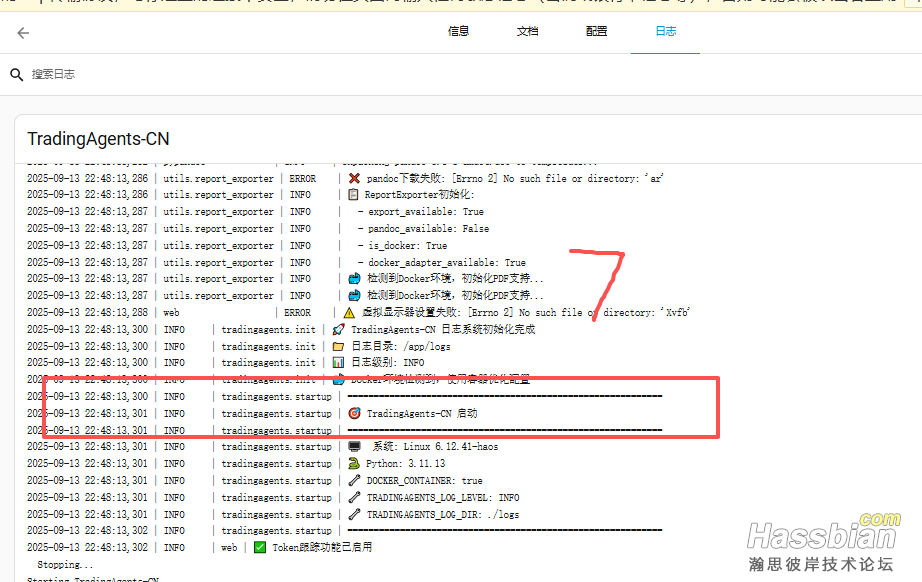This screenshot has width=922, height=582.
Task: Click the 'Stopping...' log line
Action: (x=65, y=565)
